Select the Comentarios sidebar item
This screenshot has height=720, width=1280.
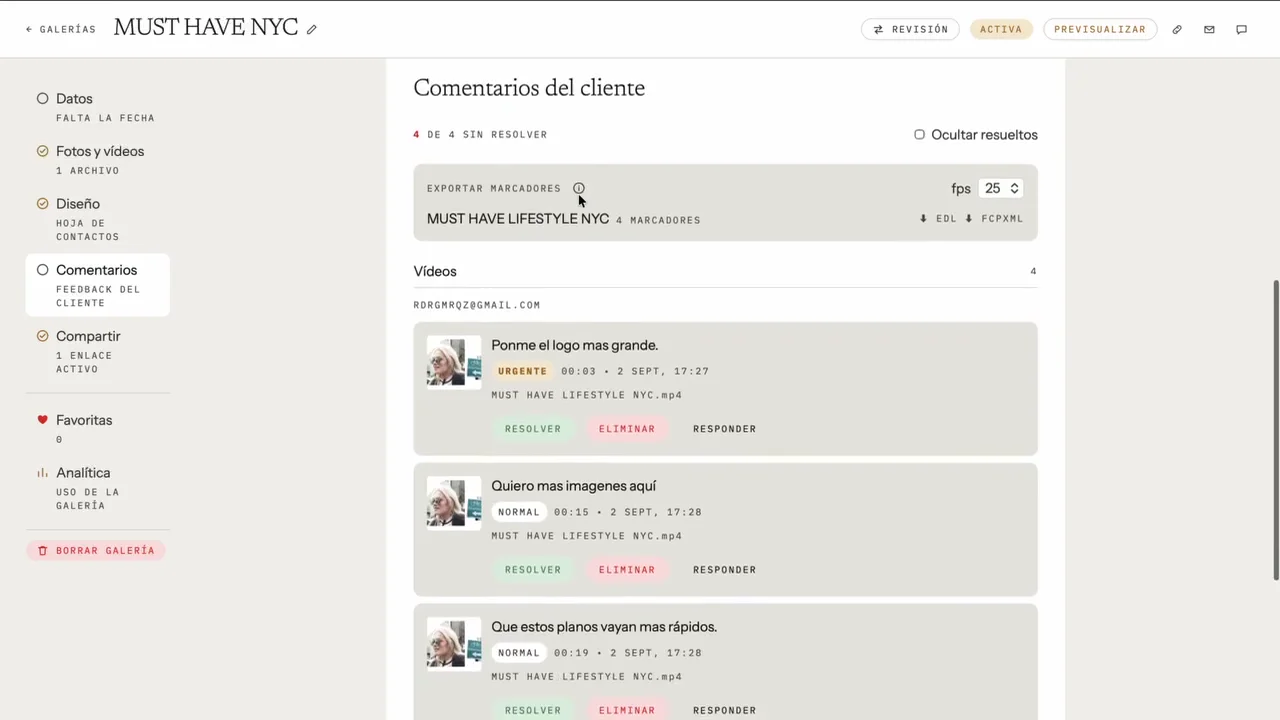pyautogui.click(x=97, y=285)
